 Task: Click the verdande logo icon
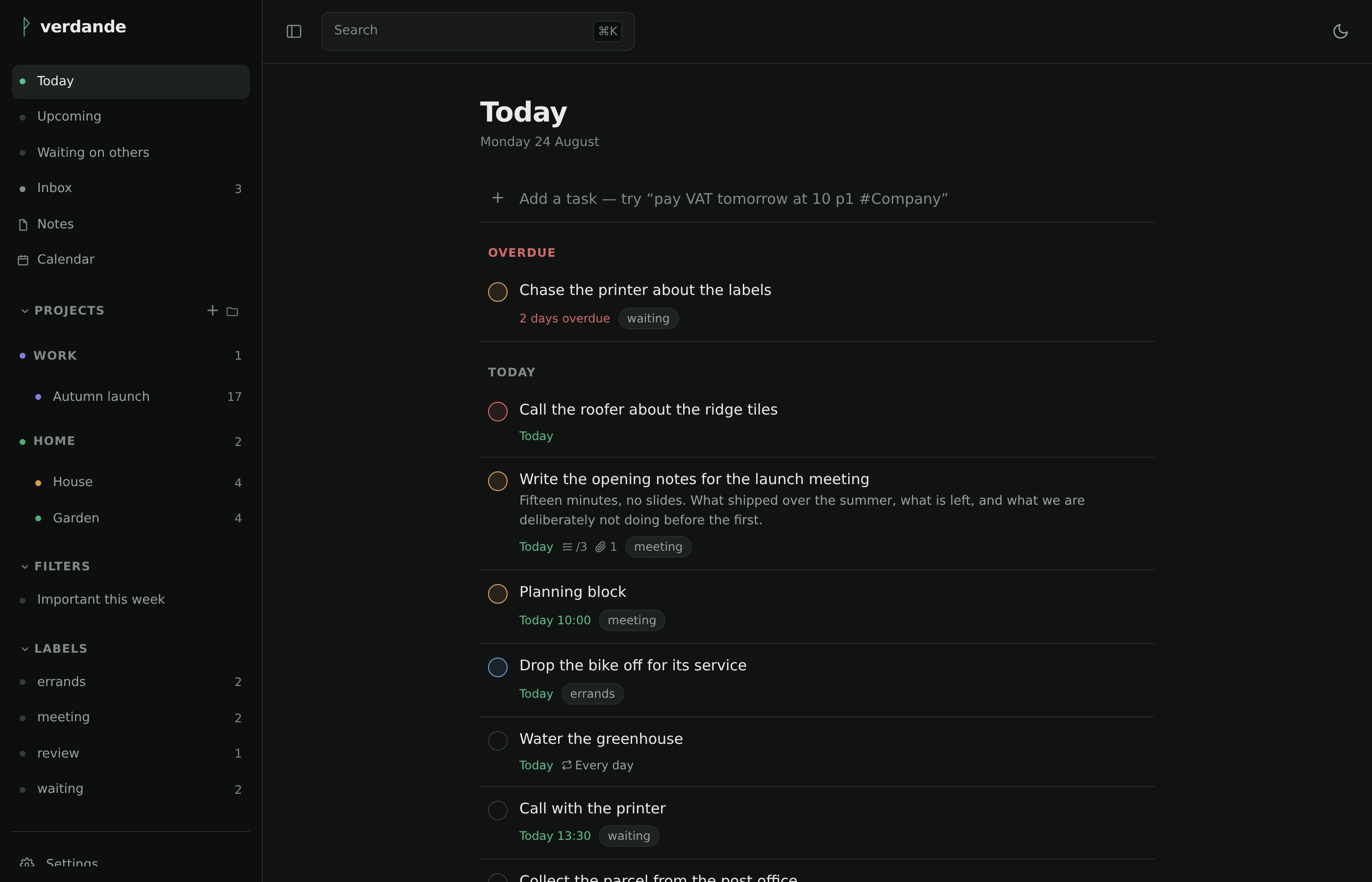[x=26, y=27]
